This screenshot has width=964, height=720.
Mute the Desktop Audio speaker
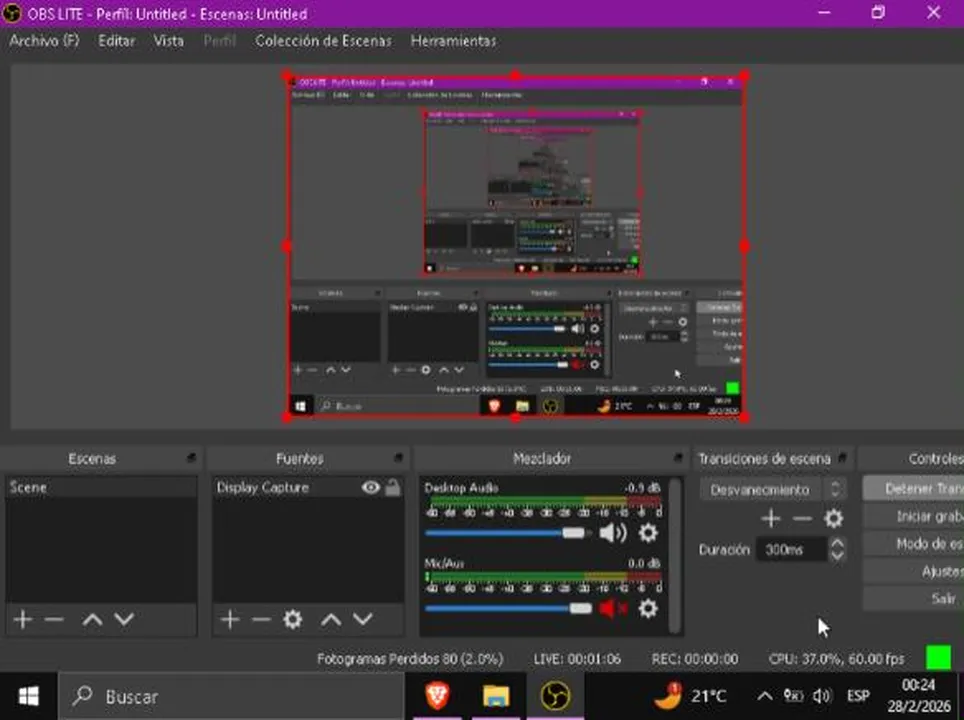pos(613,532)
